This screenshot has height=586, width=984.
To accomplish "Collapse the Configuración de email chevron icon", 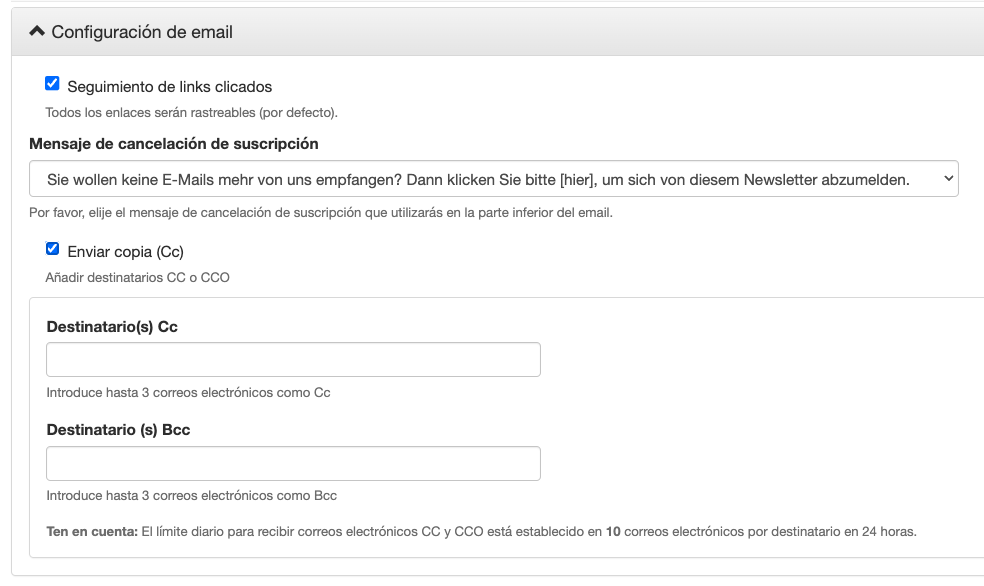I will click(37, 32).
